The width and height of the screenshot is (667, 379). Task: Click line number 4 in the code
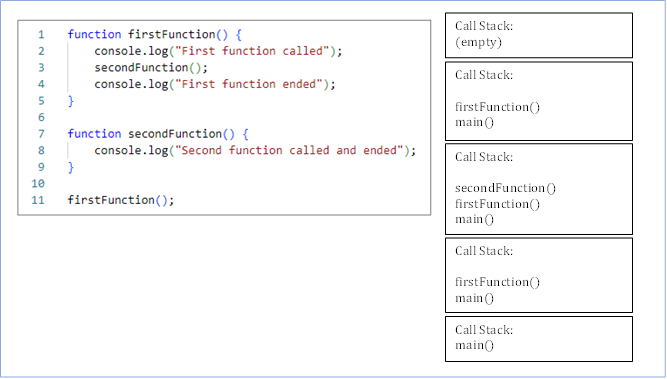[41, 84]
